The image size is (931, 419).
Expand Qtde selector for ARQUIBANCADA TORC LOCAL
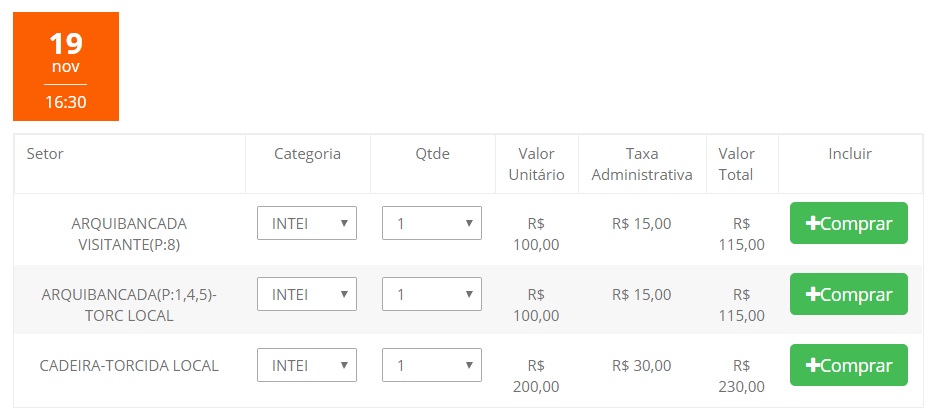pyautogui.click(x=432, y=294)
